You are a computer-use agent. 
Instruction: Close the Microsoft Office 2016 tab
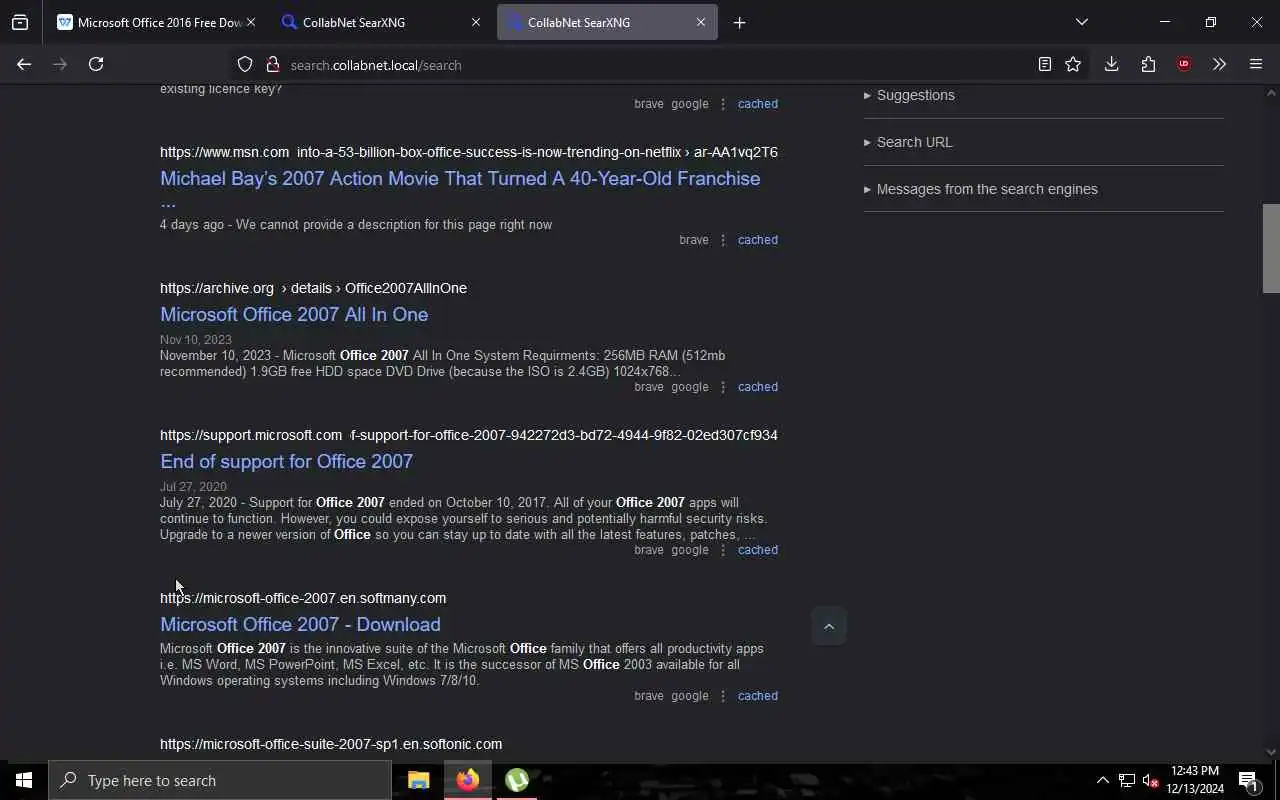[251, 22]
